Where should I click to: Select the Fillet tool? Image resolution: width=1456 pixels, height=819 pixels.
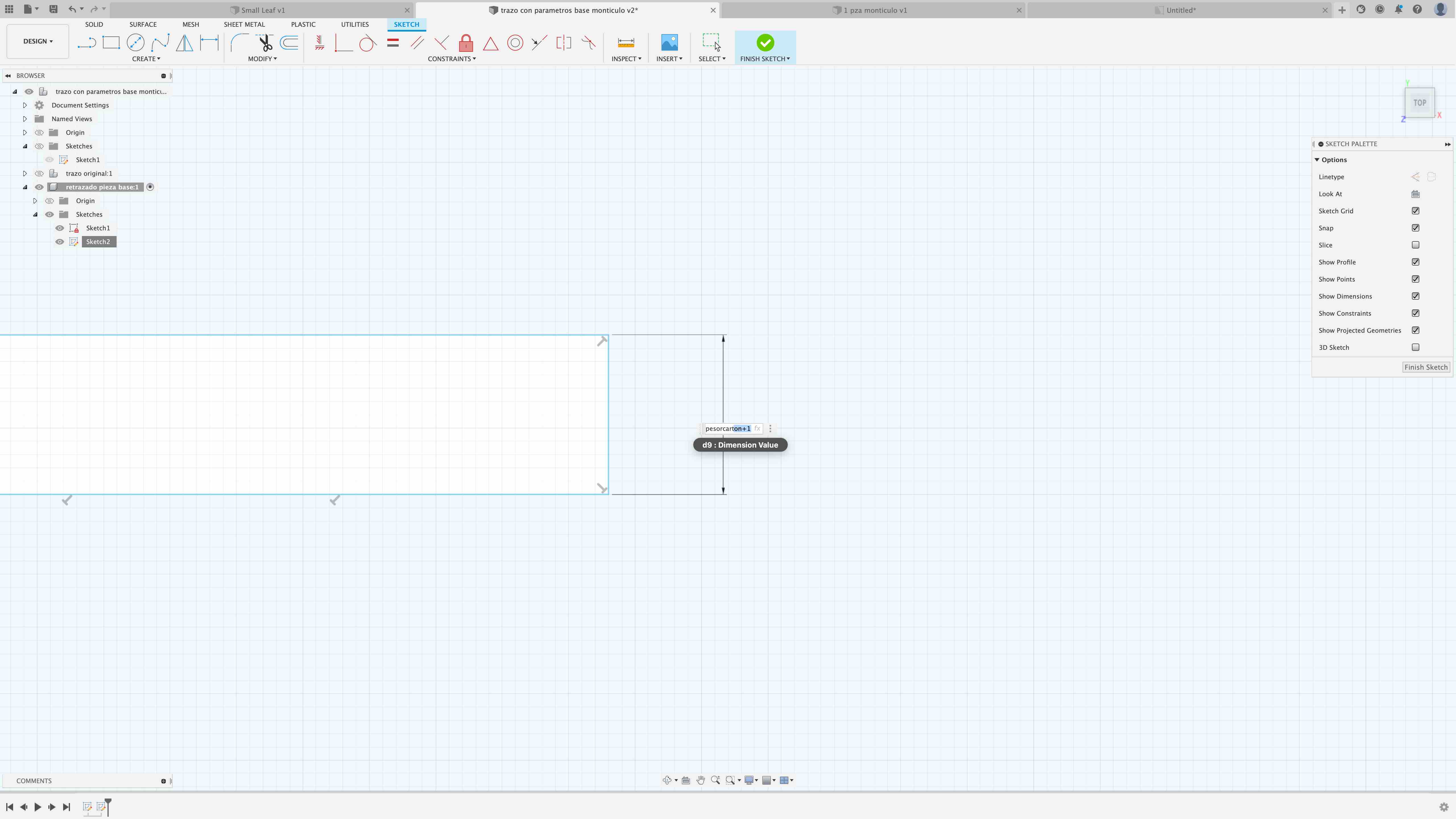[x=239, y=42]
